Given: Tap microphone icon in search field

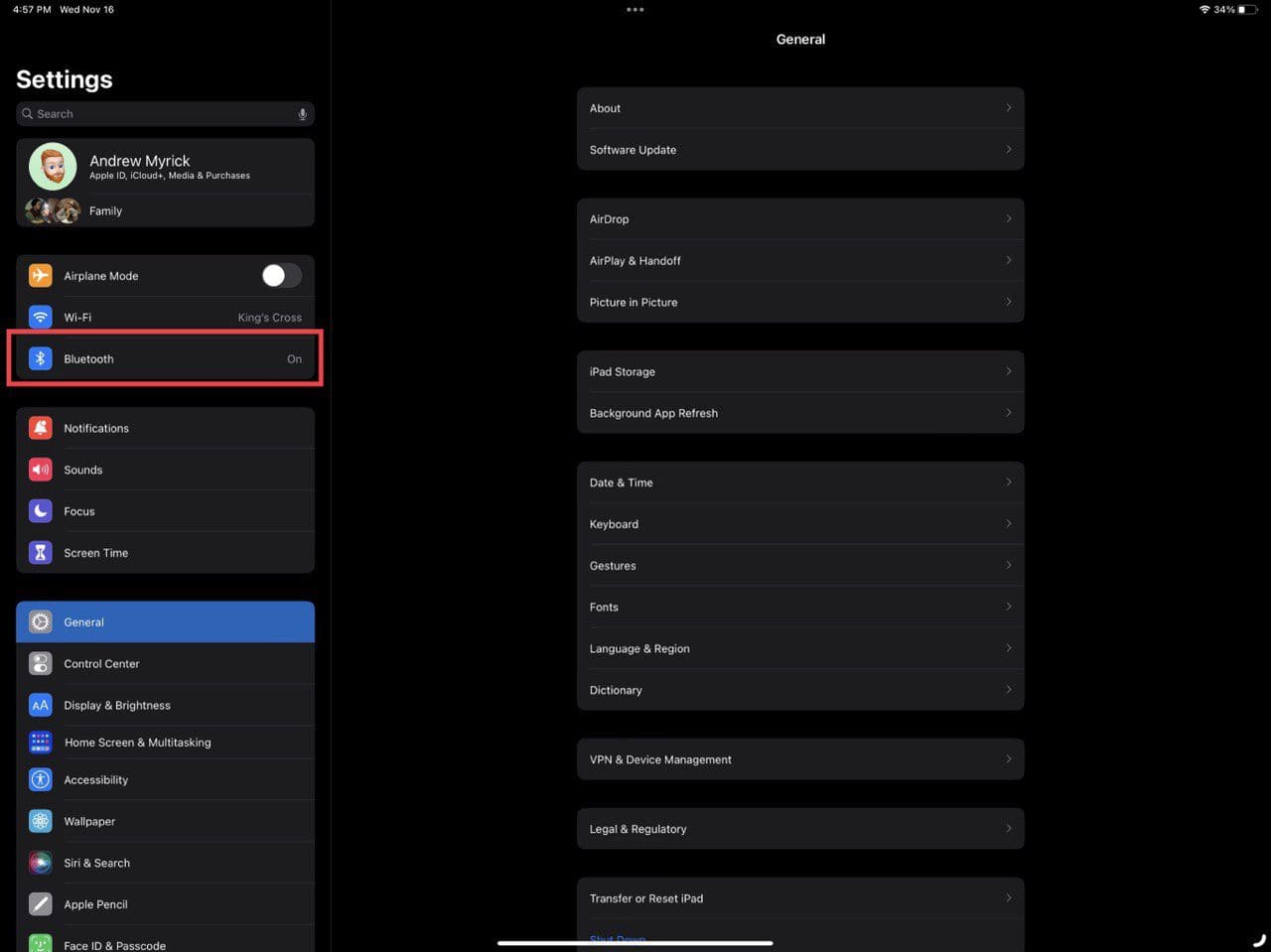Looking at the screenshot, I should 303,114.
